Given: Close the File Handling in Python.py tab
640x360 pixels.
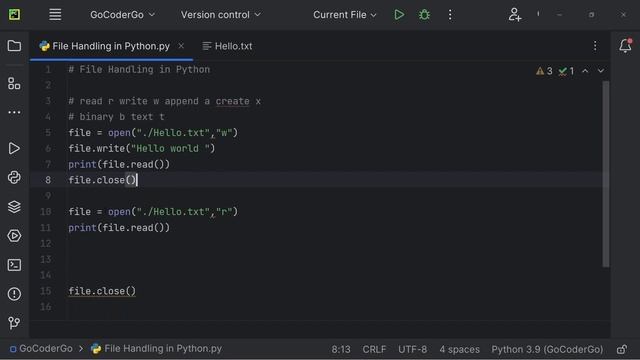Looking at the screenshot, I should pyautogui.click(x=181, y=46).
